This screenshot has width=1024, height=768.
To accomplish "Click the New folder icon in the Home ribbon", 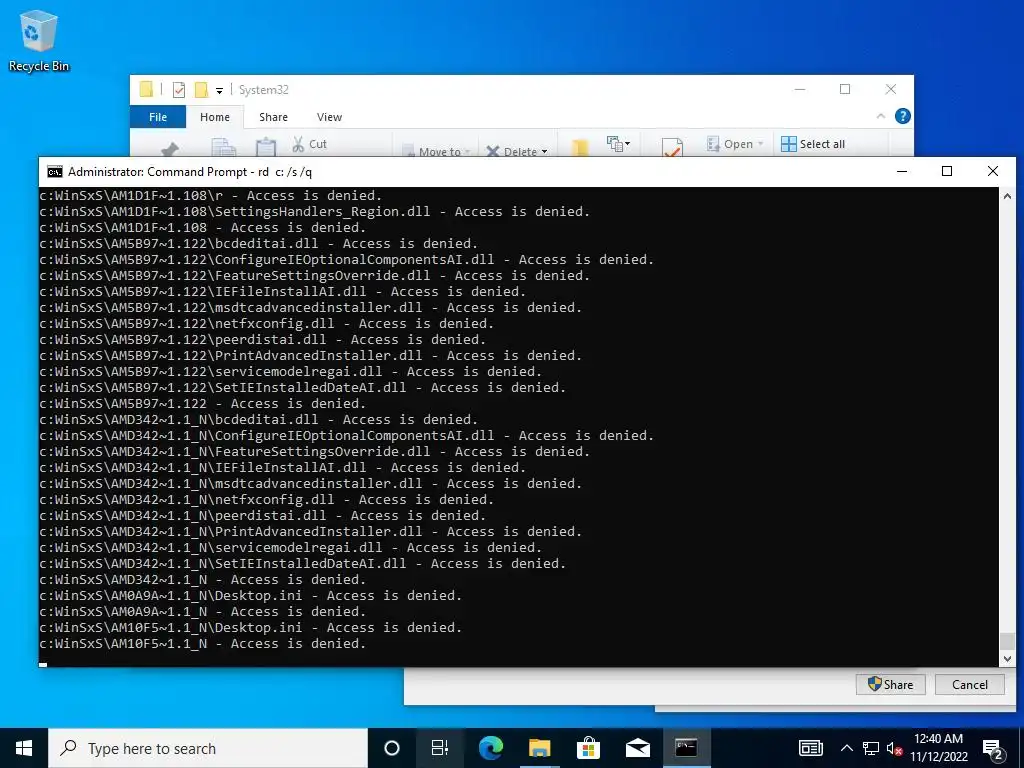I will [579, 148].
